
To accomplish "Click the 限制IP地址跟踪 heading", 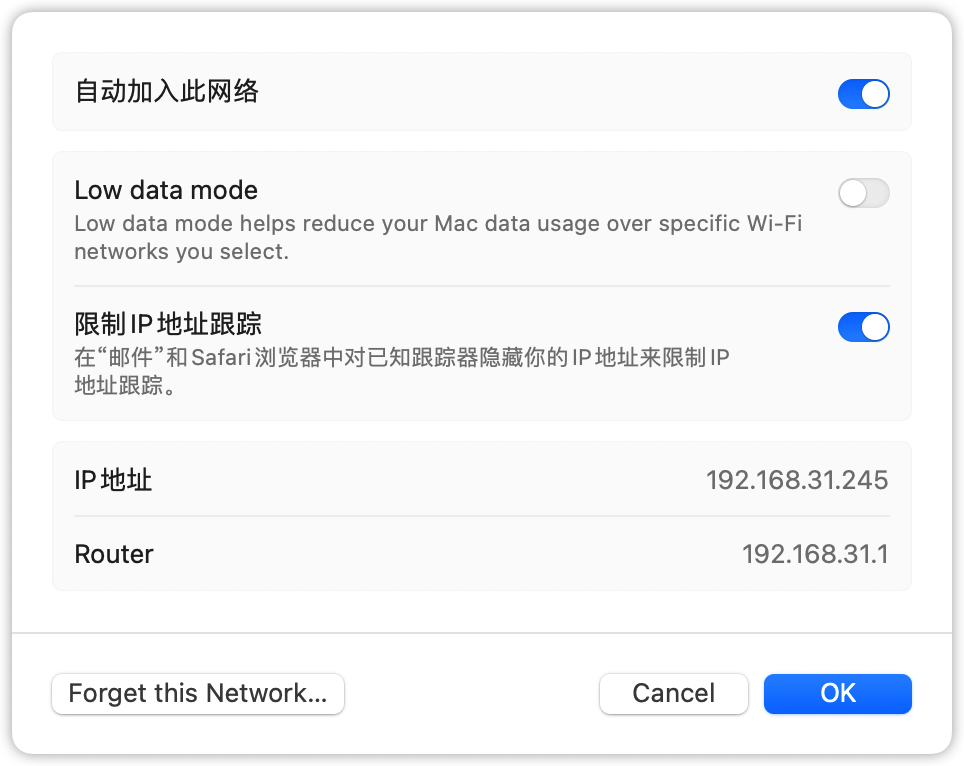I will click(168, 324).
